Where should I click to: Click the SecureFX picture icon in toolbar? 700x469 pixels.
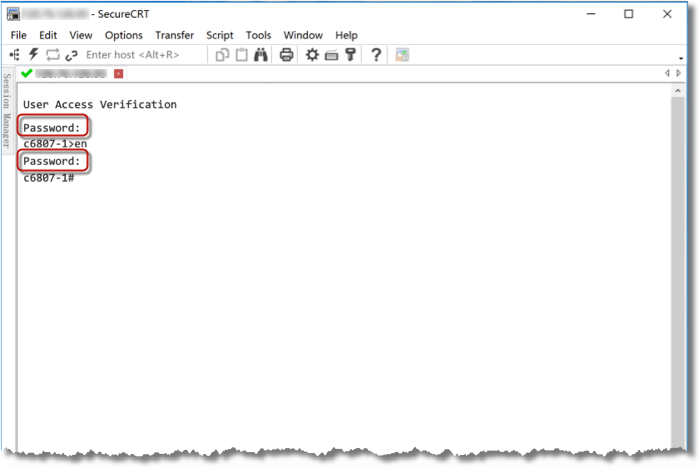(402, 55)
